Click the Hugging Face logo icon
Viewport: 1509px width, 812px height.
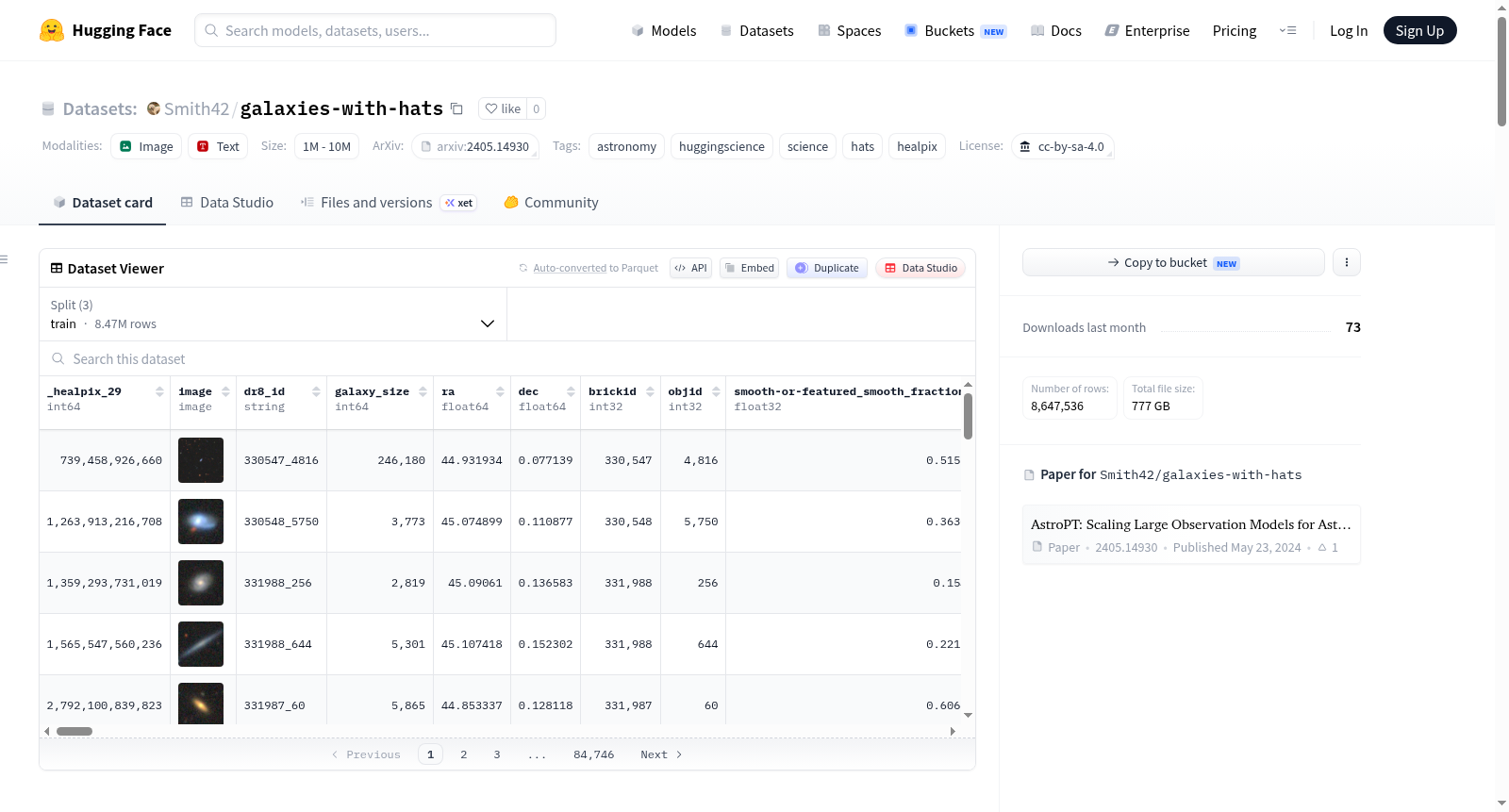pos(52,30)
